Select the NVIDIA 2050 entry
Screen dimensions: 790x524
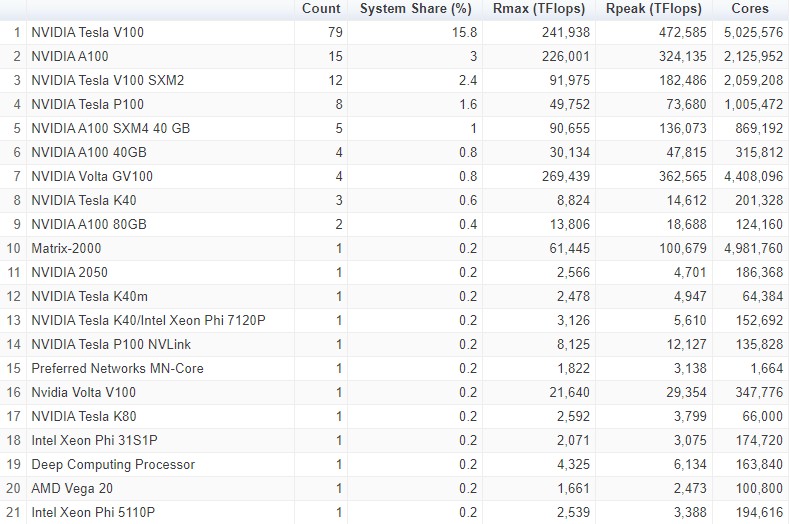(x=70, y=273)
